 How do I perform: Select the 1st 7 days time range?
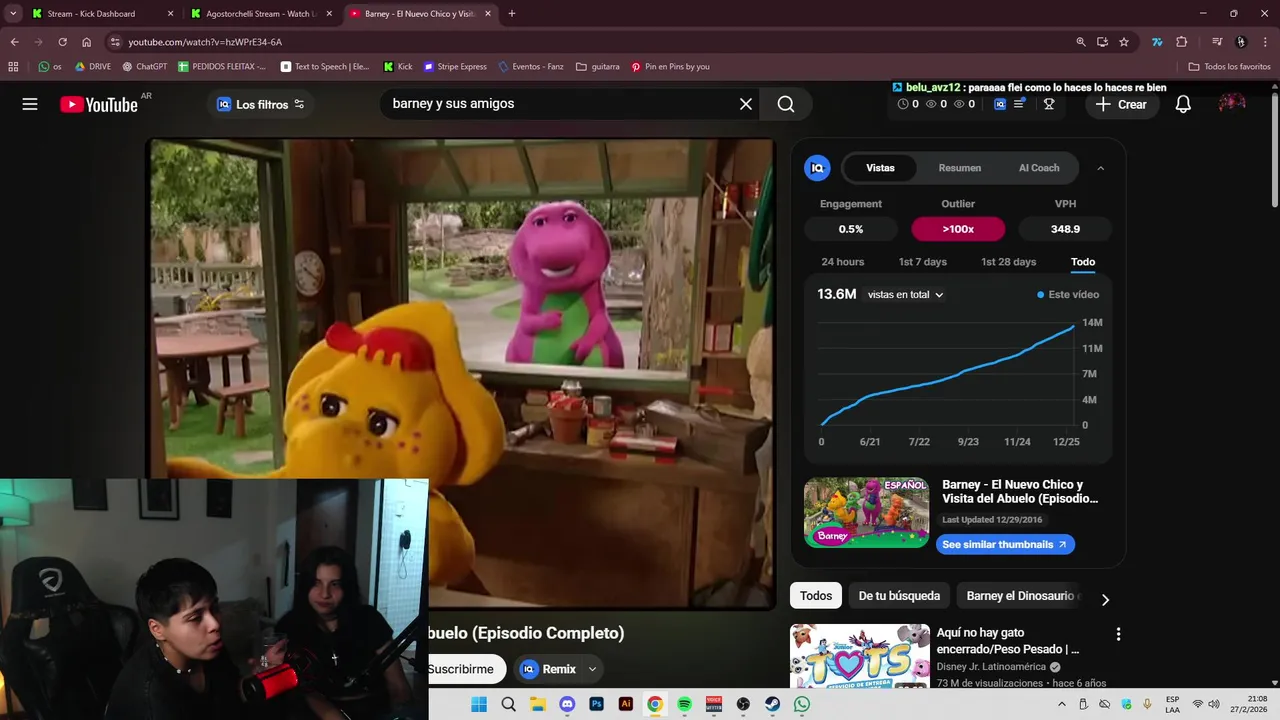coord(922,262)
